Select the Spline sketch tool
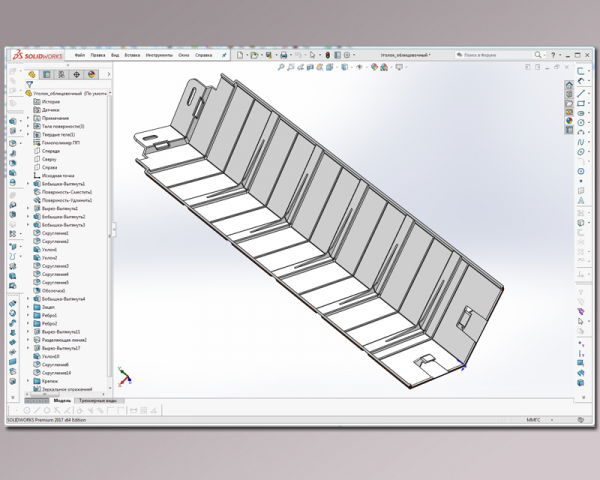Image resolution: width=600 pixels, height=480 pixels. (x=581, y=142)
